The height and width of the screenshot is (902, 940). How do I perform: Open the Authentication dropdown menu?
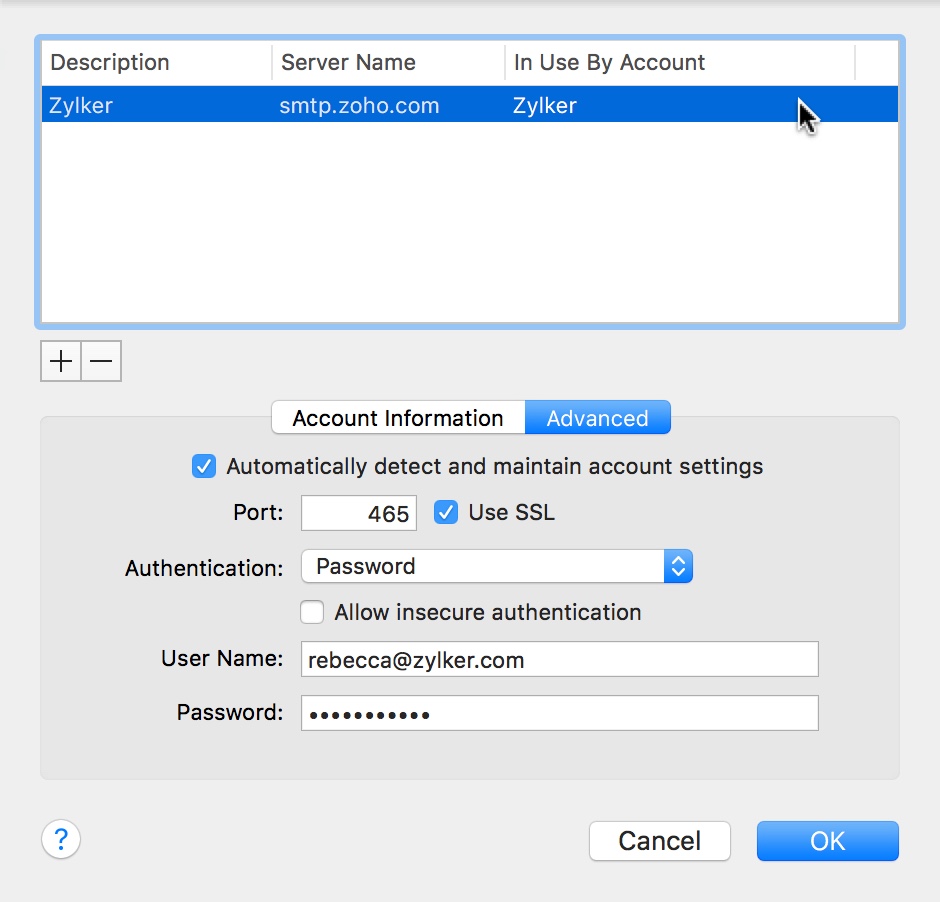(497, 567)
